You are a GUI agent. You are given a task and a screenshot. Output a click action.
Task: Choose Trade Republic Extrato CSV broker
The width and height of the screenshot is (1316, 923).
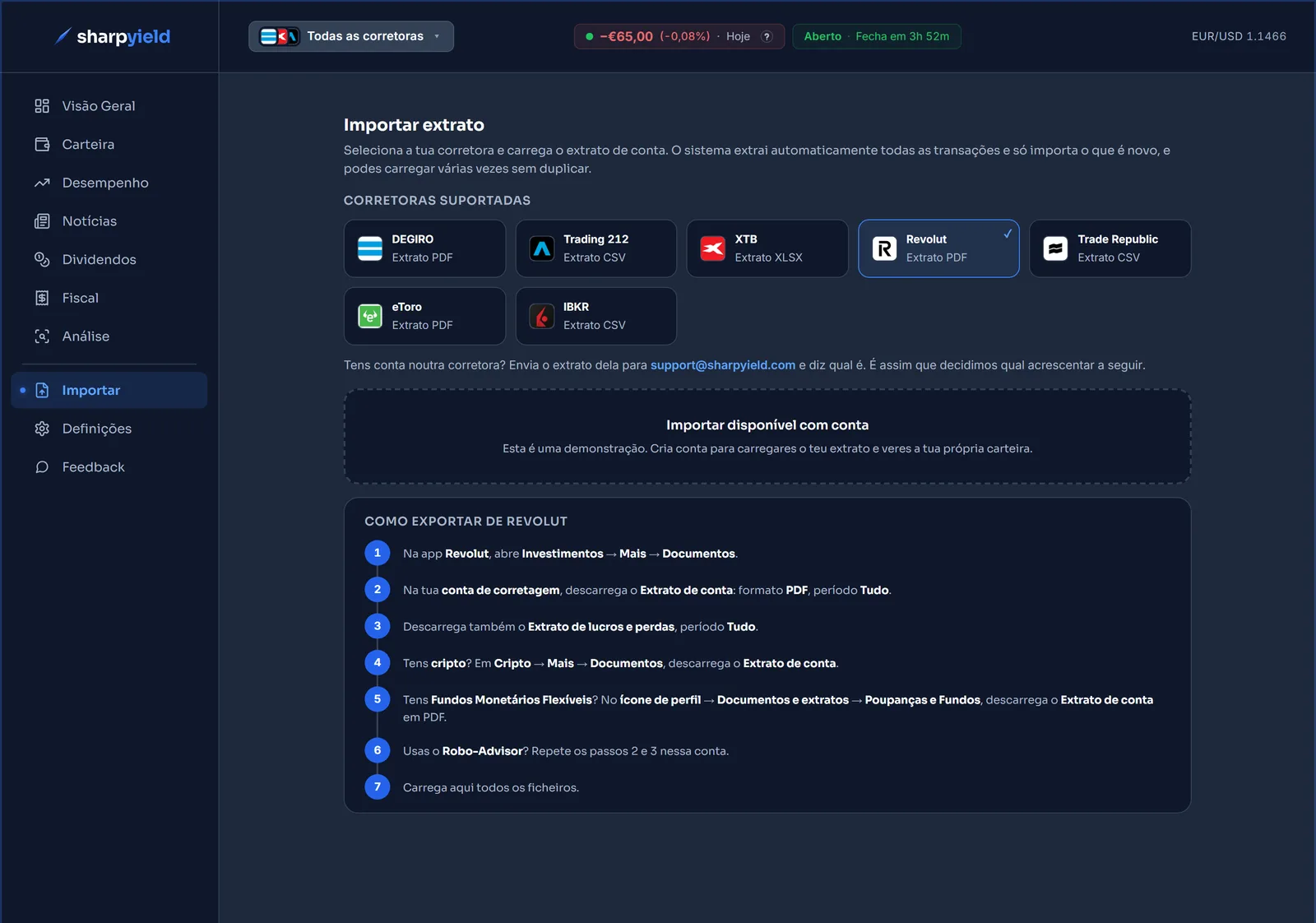[x=1110, y=248]
